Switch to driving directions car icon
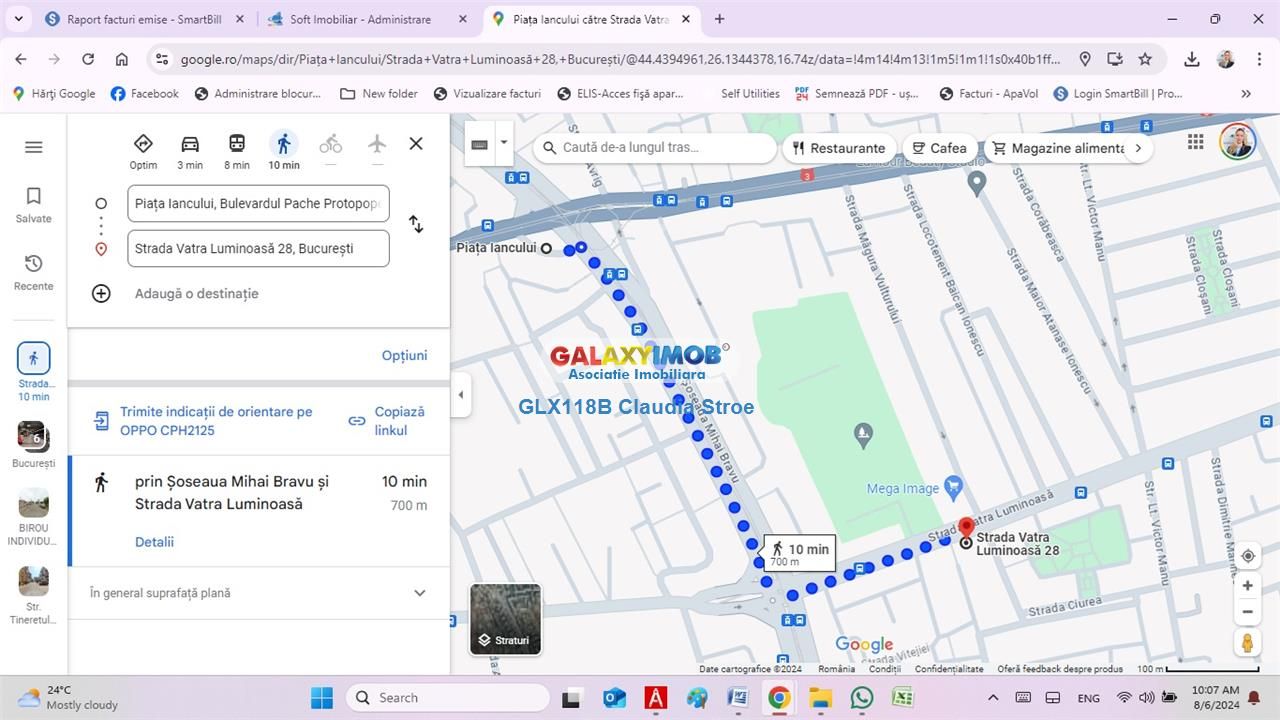This screenshot has width=1280, height=720. [190, 145]
